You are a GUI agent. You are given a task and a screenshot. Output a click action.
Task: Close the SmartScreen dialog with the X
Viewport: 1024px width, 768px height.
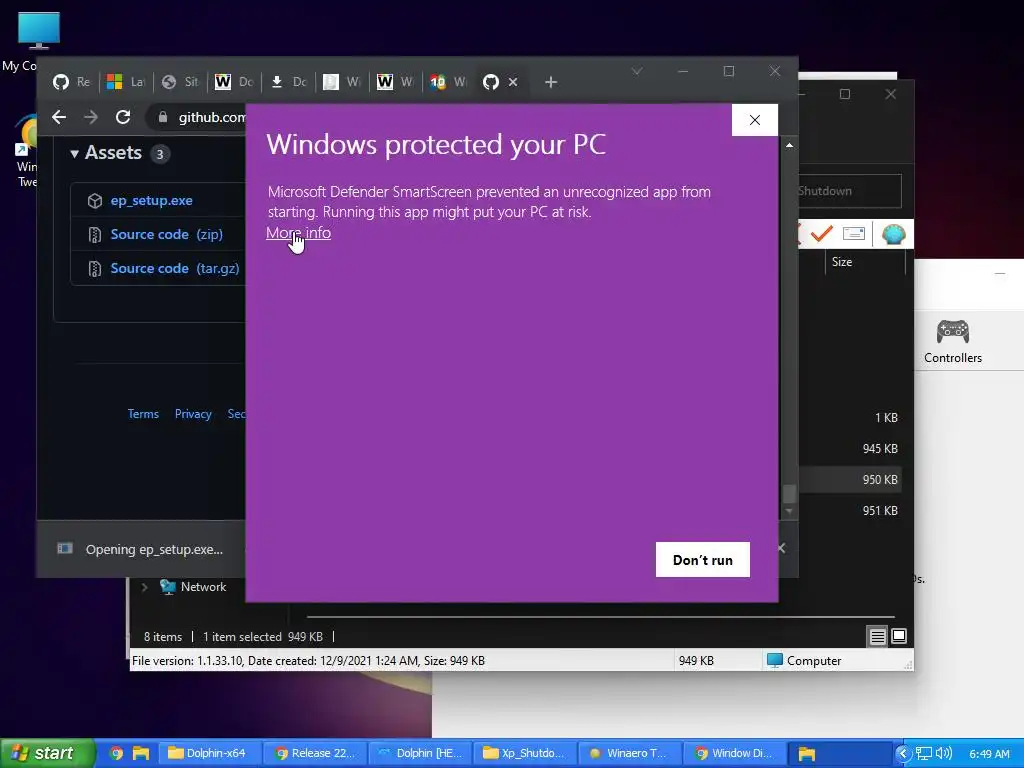click(x=754, y=120)
